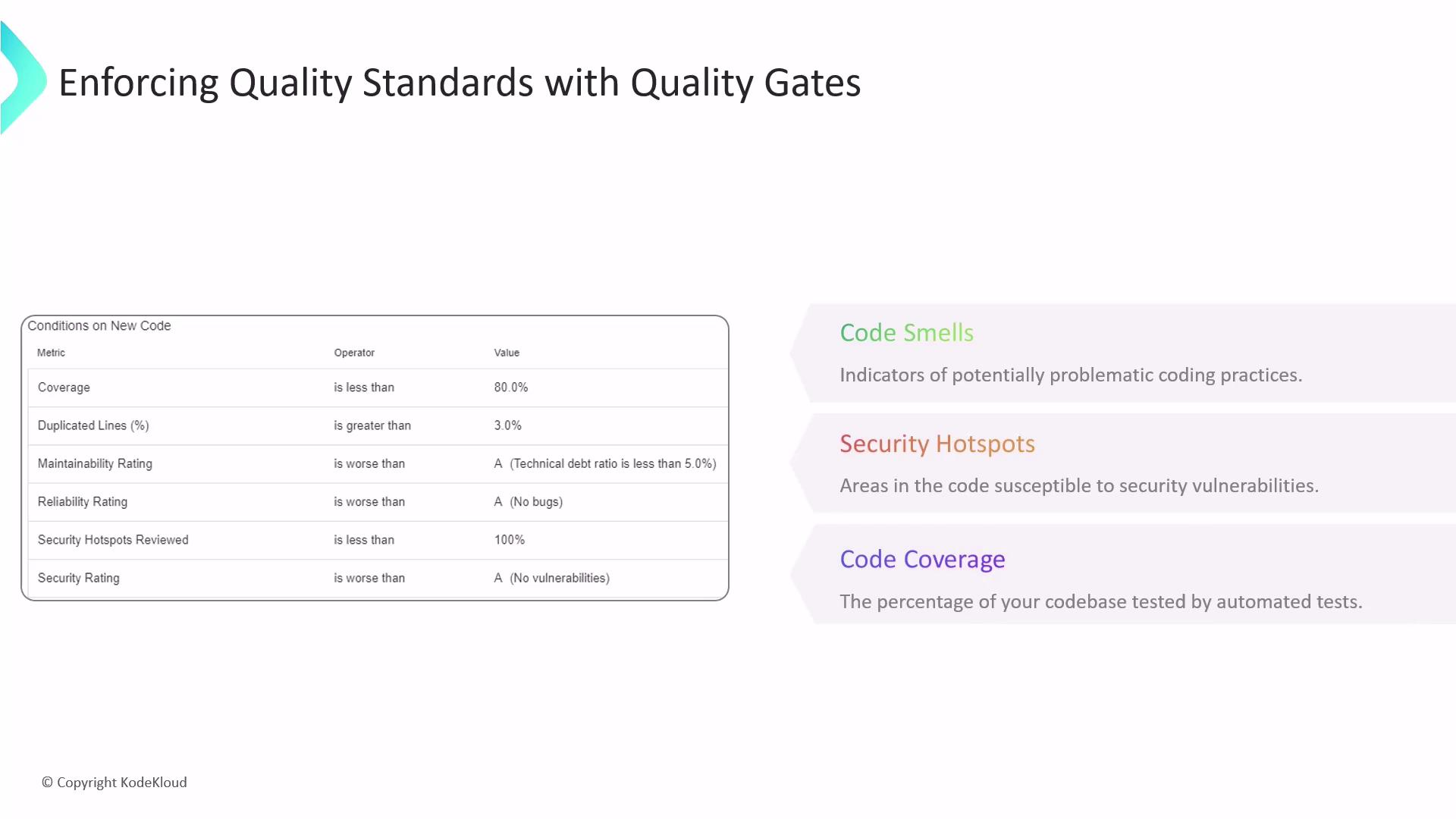The image size is (1456, 819).
Task: Click the Technical debt ratio value text
Action: [613, 463]
